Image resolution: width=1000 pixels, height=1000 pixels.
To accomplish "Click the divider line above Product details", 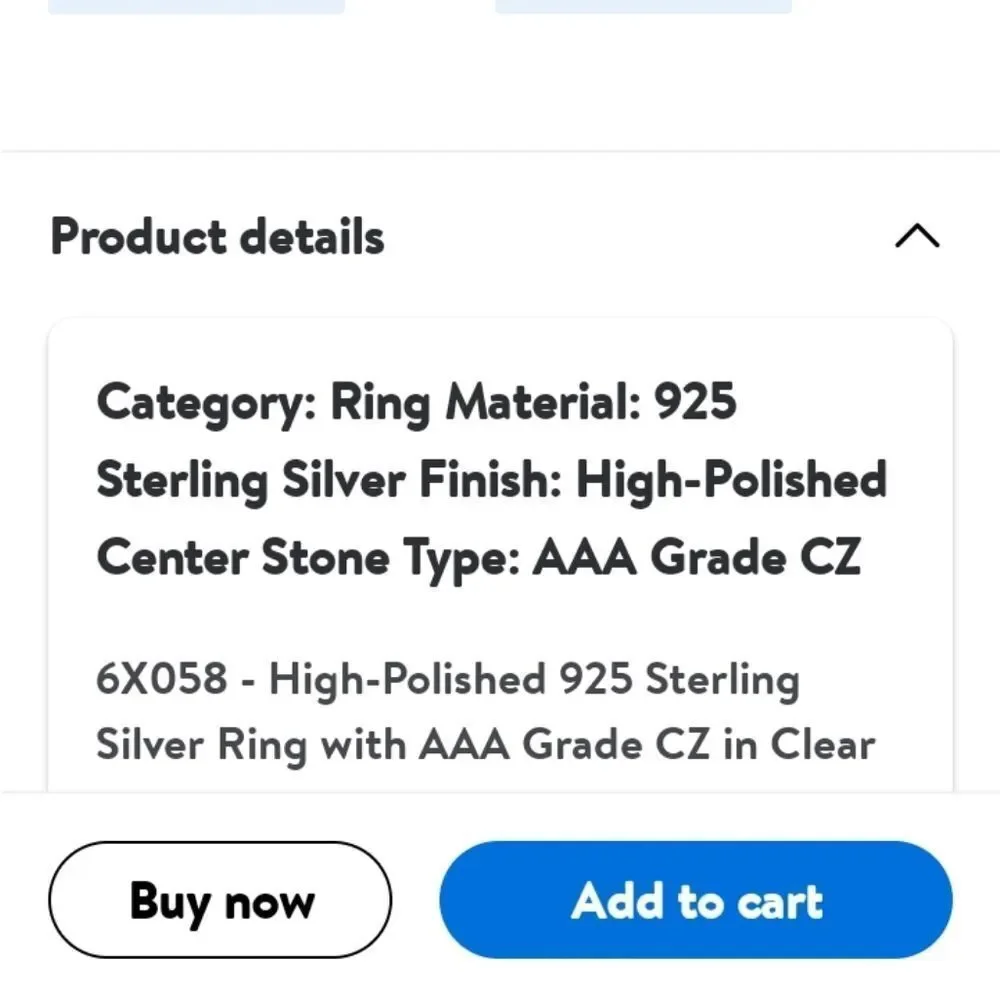I will pyautogui.click(x=500, y=150).
